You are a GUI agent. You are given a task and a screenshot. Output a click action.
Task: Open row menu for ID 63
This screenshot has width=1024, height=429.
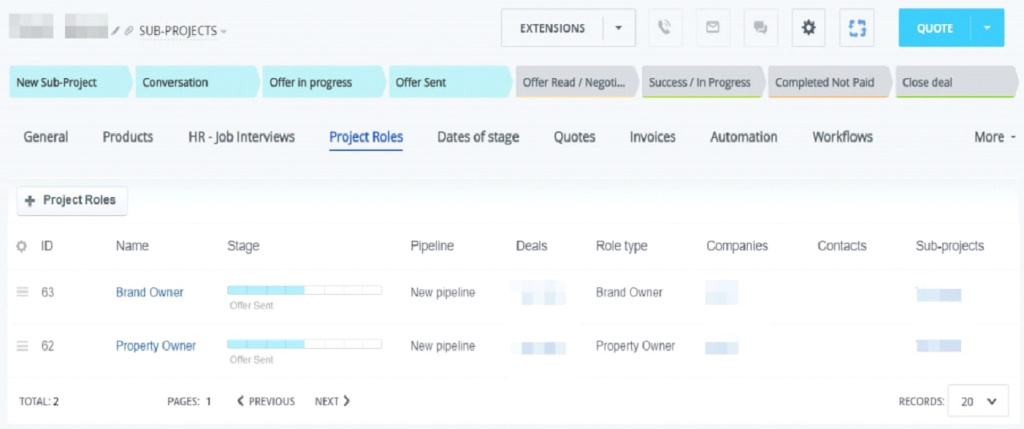(22, 293)
